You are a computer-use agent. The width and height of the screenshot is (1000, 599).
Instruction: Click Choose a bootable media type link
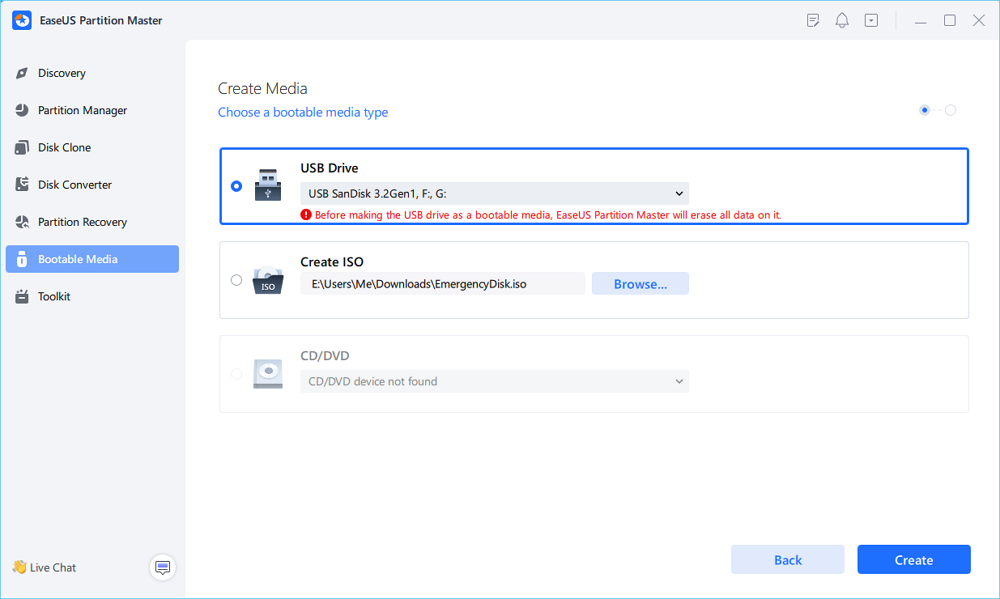tap(303, 112)
